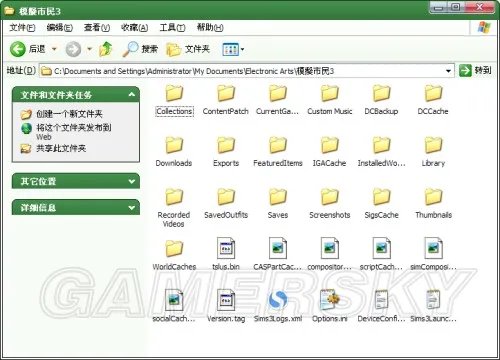Image resolution: width=500 pixels, height=360 pixels.
Task: Select the DCCache folder
Action: pyautogui.click(x=433, y=100)
